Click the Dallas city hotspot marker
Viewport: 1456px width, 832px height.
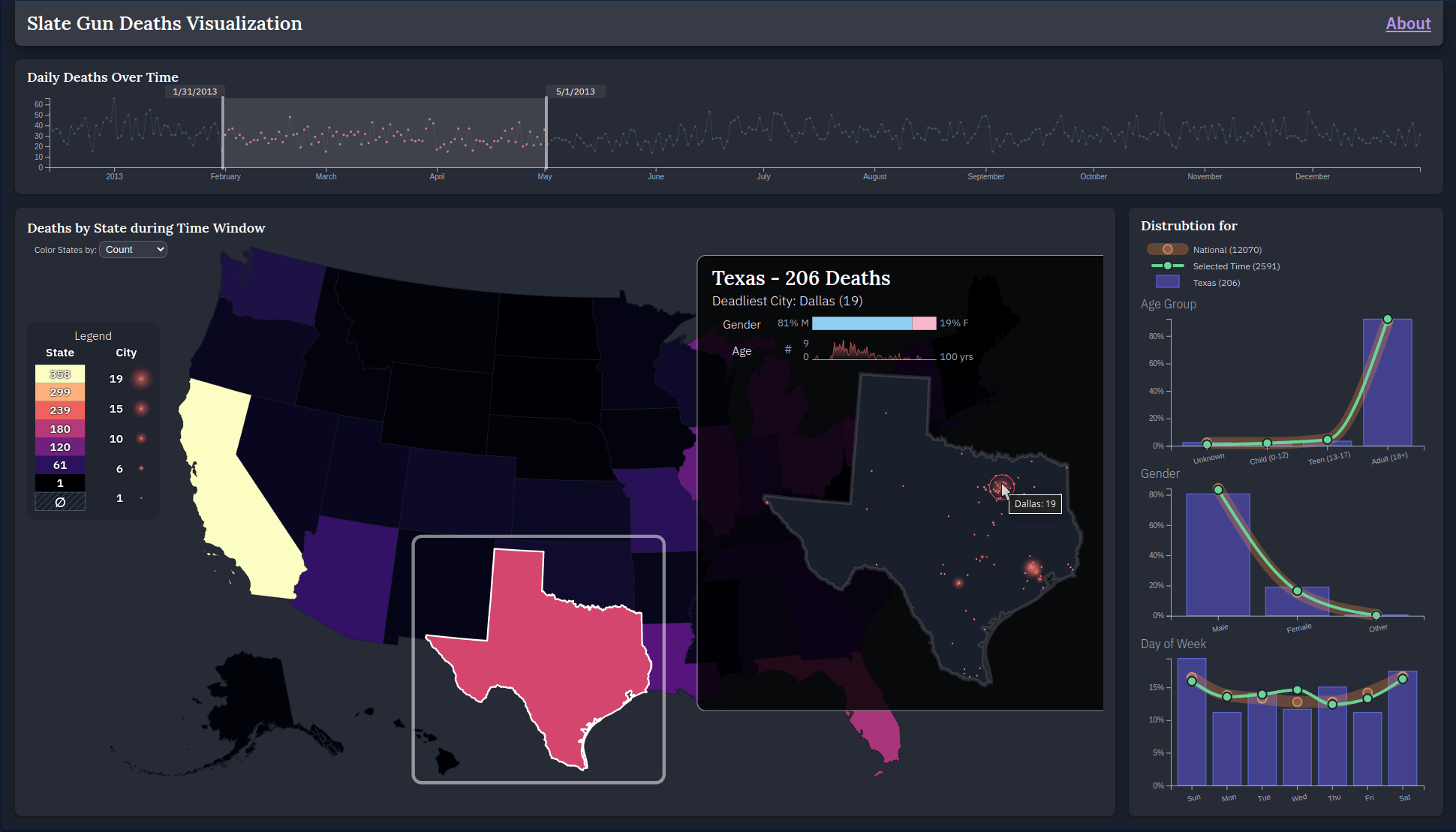(x=1000, y=488)
